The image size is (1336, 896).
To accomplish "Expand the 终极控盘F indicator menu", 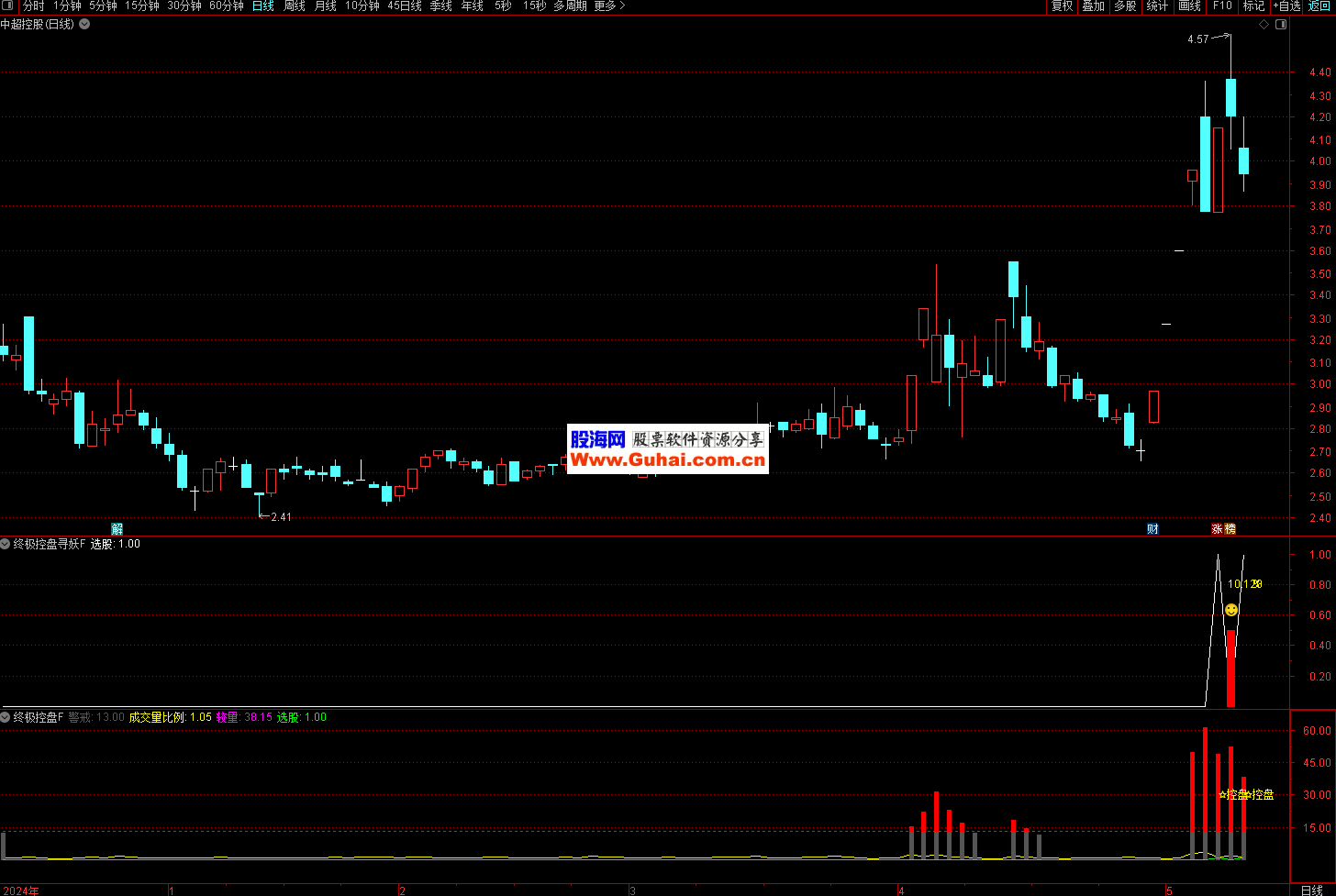I will [x=6, y=717].
